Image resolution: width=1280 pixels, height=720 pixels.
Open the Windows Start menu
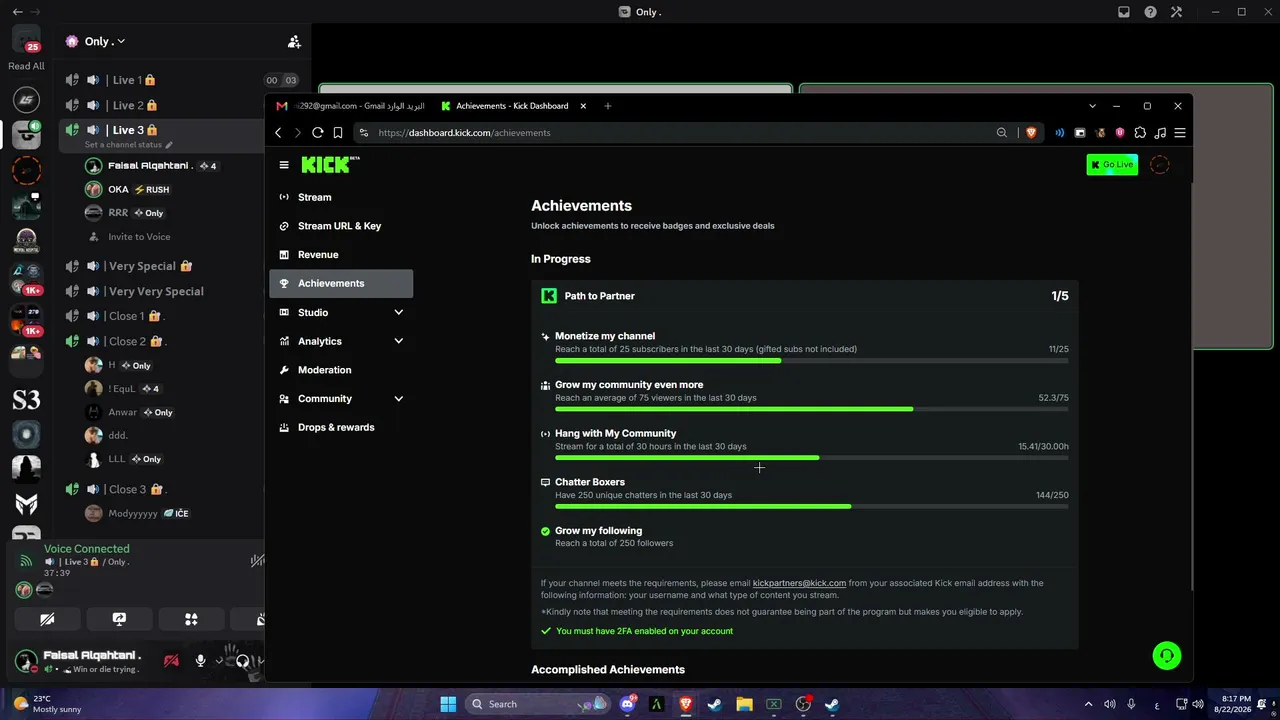click(448, 704)
